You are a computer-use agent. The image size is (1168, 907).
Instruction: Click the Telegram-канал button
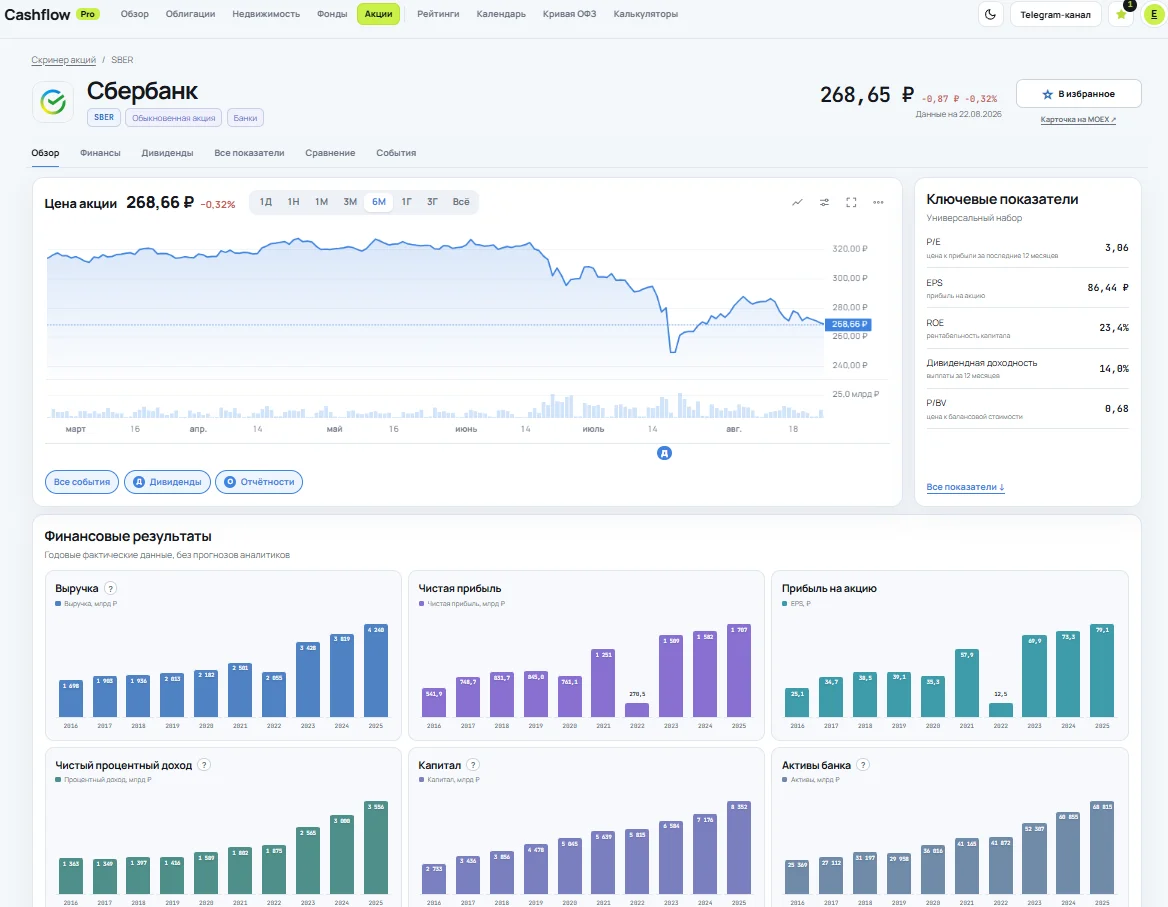[x=1056, y=14]
